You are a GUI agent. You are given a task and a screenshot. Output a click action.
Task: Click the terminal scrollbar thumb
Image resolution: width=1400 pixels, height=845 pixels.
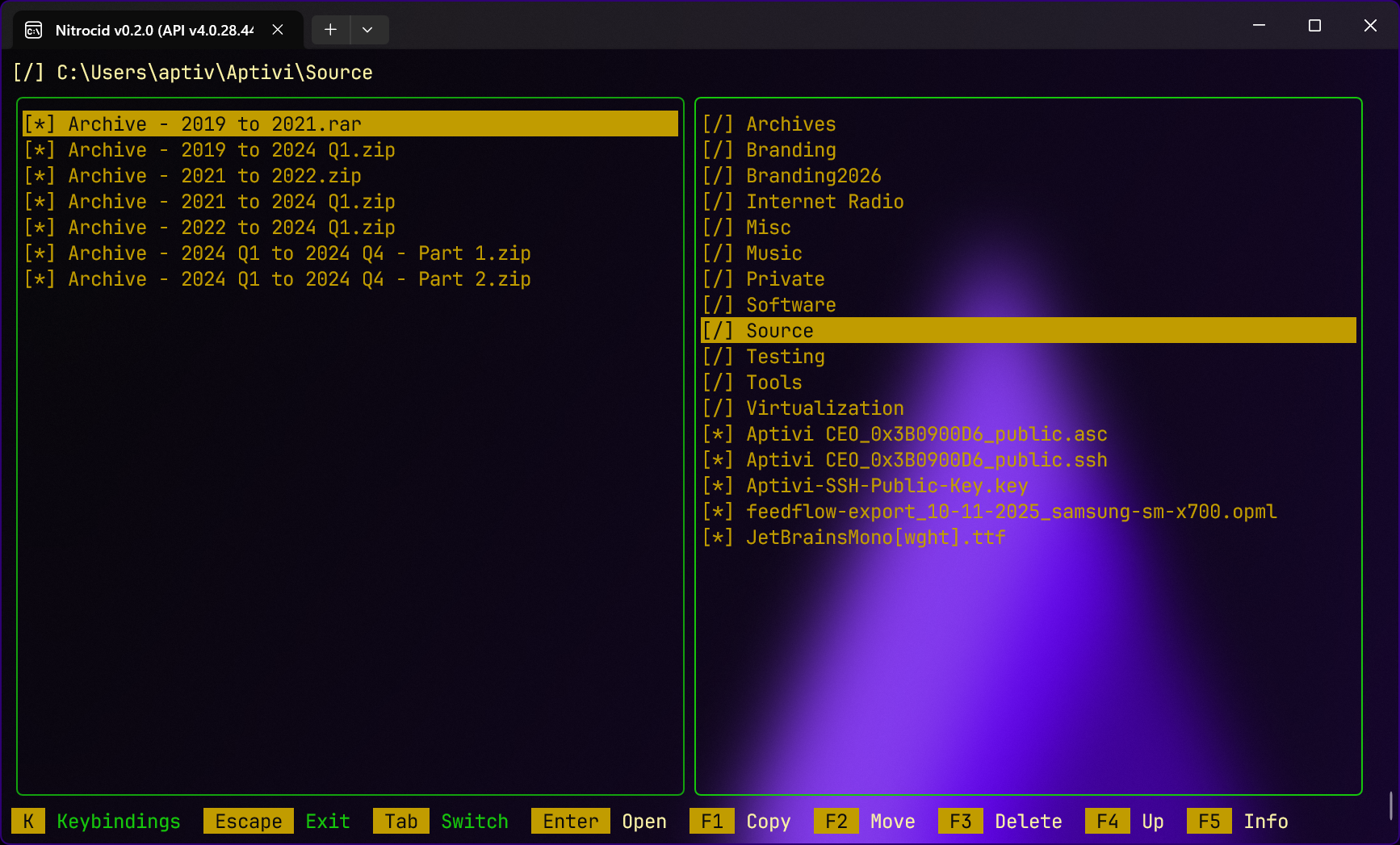(1390, 805)
